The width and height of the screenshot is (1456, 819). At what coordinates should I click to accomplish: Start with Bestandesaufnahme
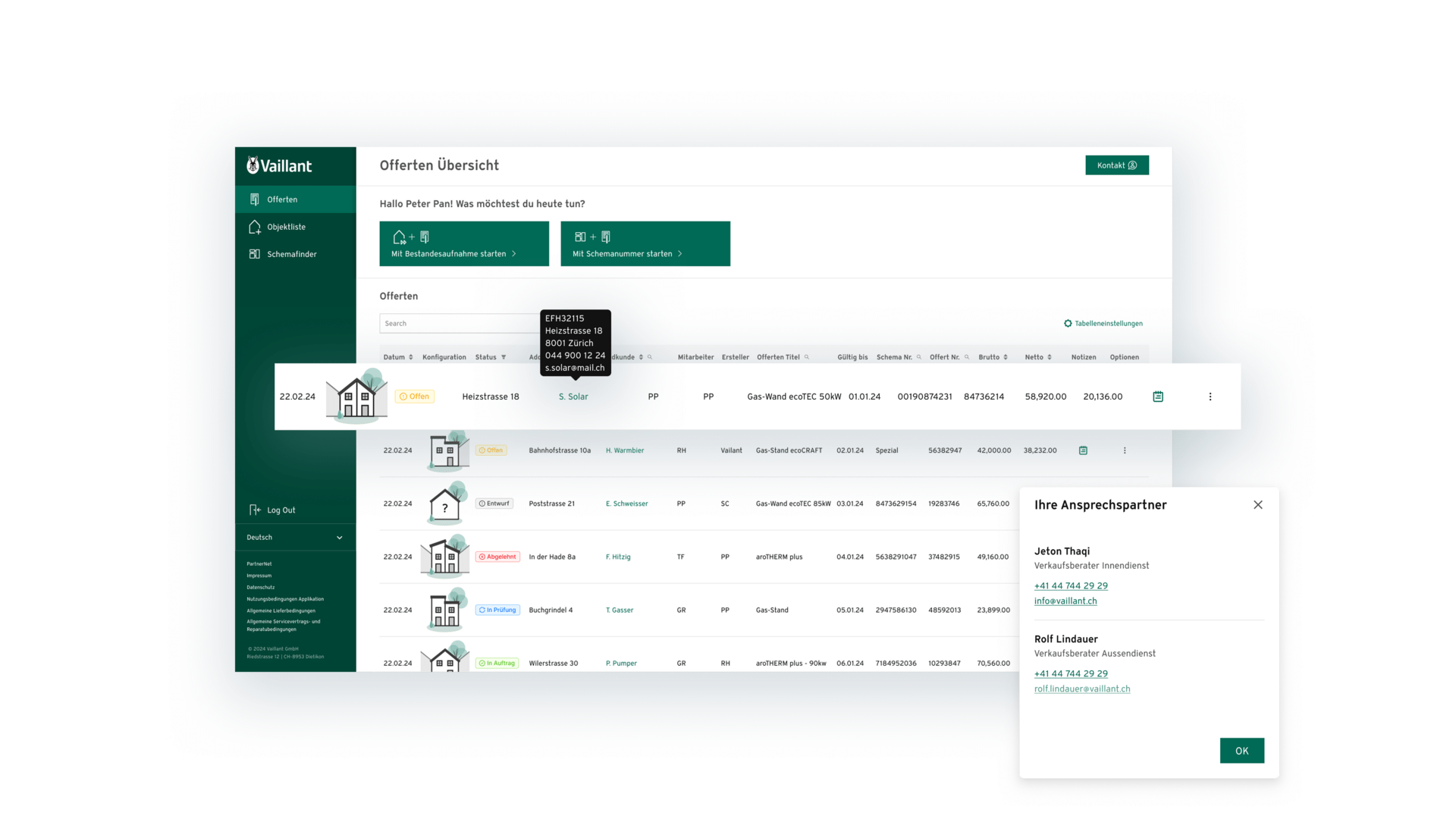tap(464, 243)
